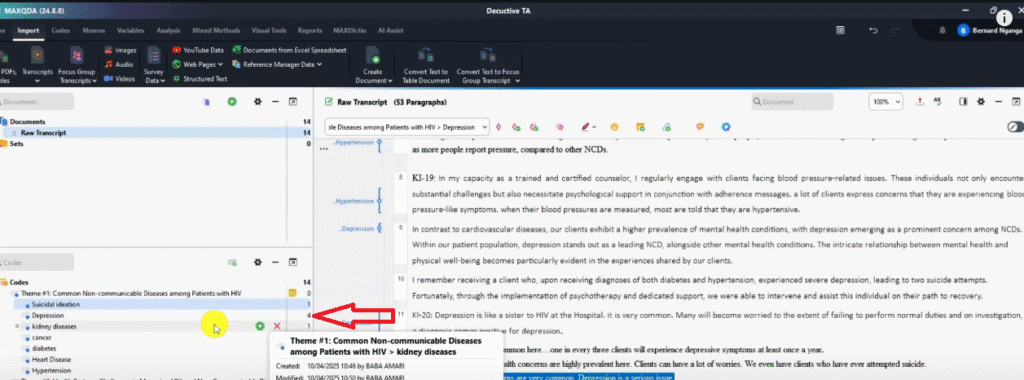Open Focus Group Transcripts dropdown
Viewport: 1024px width, 380px height.
click(77, 65)
